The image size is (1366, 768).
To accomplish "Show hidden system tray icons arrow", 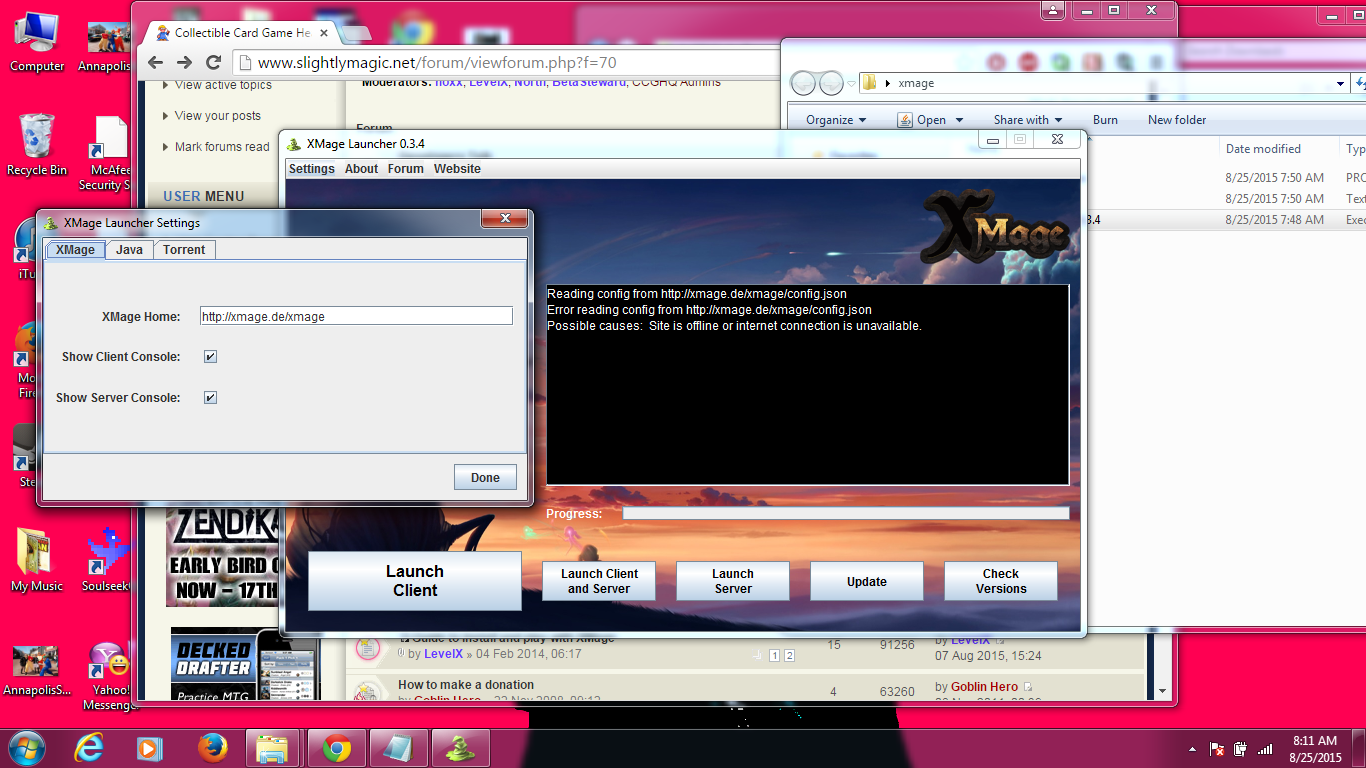I will pyautogui.click(x=1192, y=748).
